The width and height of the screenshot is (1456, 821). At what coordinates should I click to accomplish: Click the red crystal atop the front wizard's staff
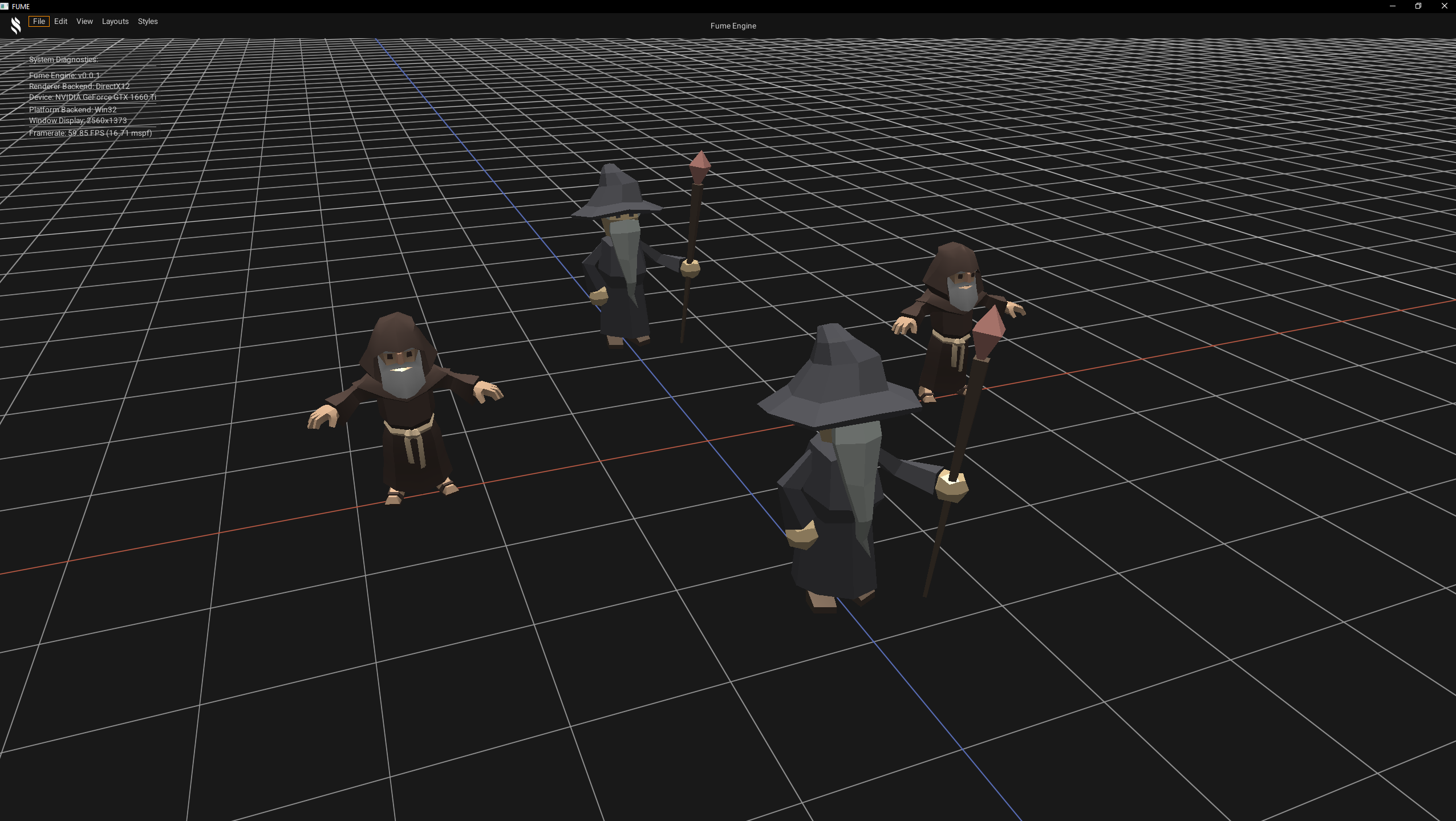[x=989, y=331]
